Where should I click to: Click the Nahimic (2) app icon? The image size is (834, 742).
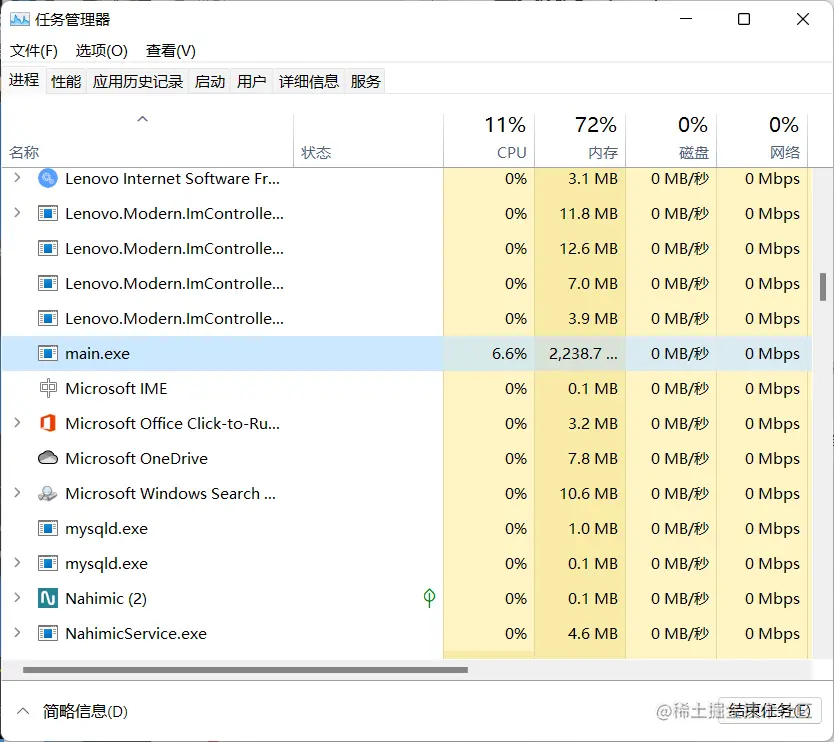[x=48, y=598]
